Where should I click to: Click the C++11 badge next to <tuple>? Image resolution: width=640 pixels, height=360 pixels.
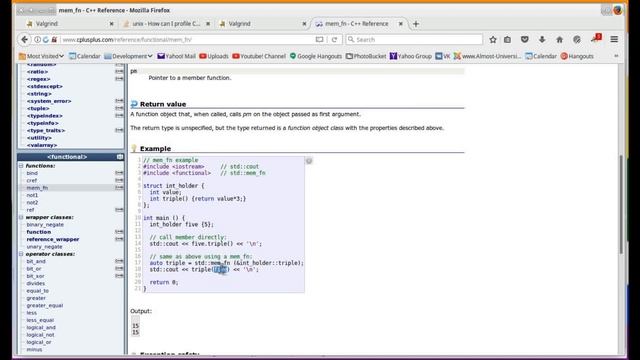pyautogui.click(x=119, y=108)
